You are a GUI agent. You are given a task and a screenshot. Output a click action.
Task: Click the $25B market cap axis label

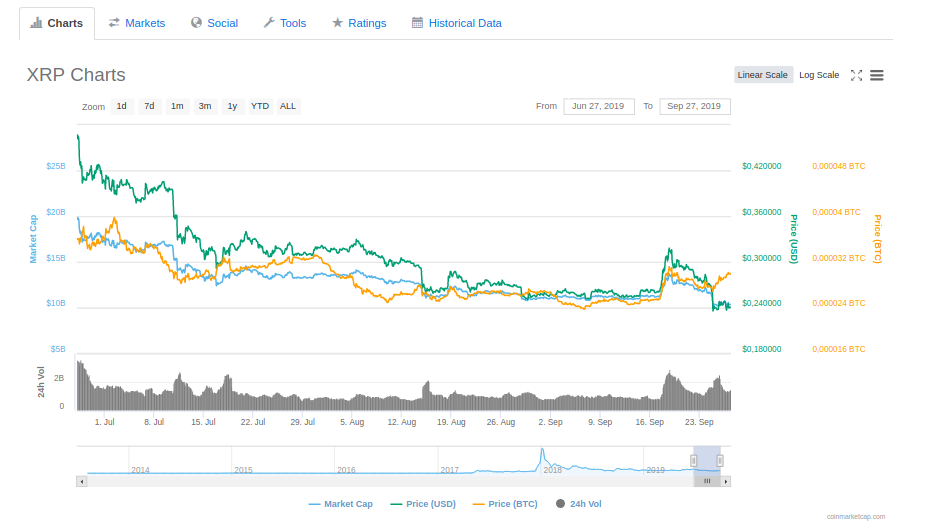click(56, 166)
